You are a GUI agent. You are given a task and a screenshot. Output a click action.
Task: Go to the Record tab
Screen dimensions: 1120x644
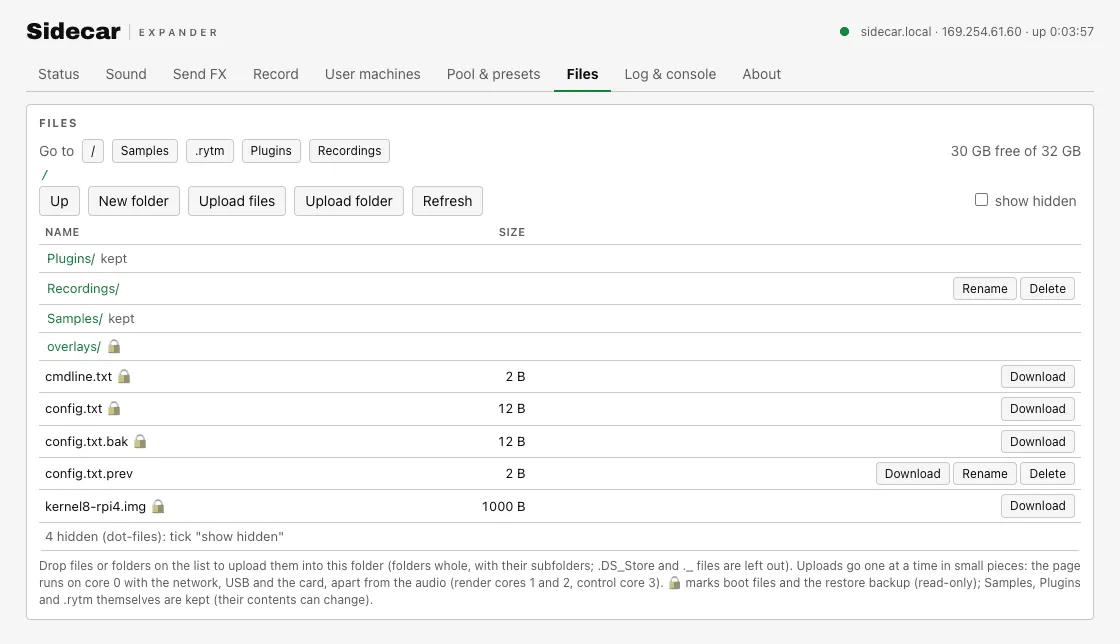coord(276,74)
